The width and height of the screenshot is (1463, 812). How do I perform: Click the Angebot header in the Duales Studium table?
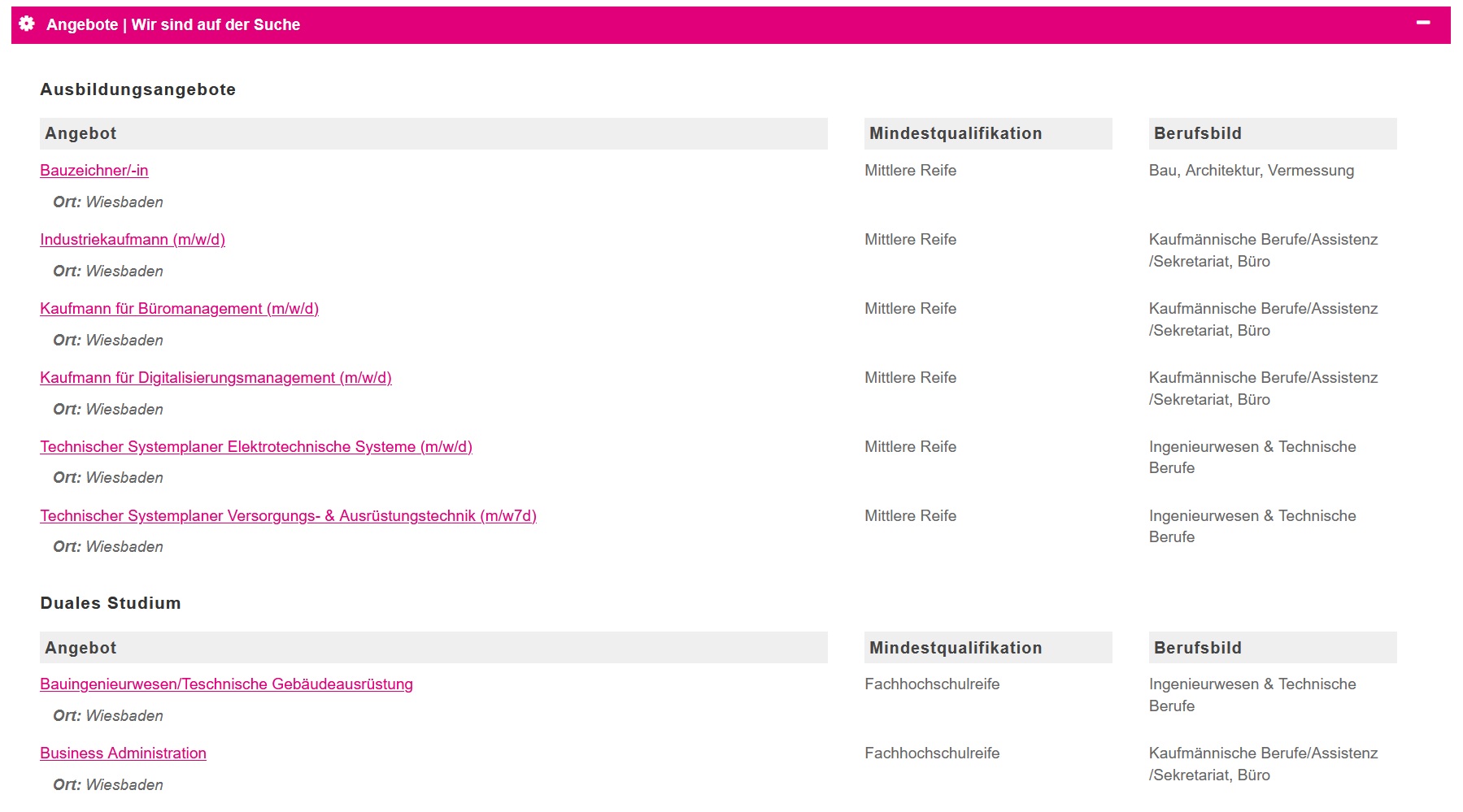(81, 647)
